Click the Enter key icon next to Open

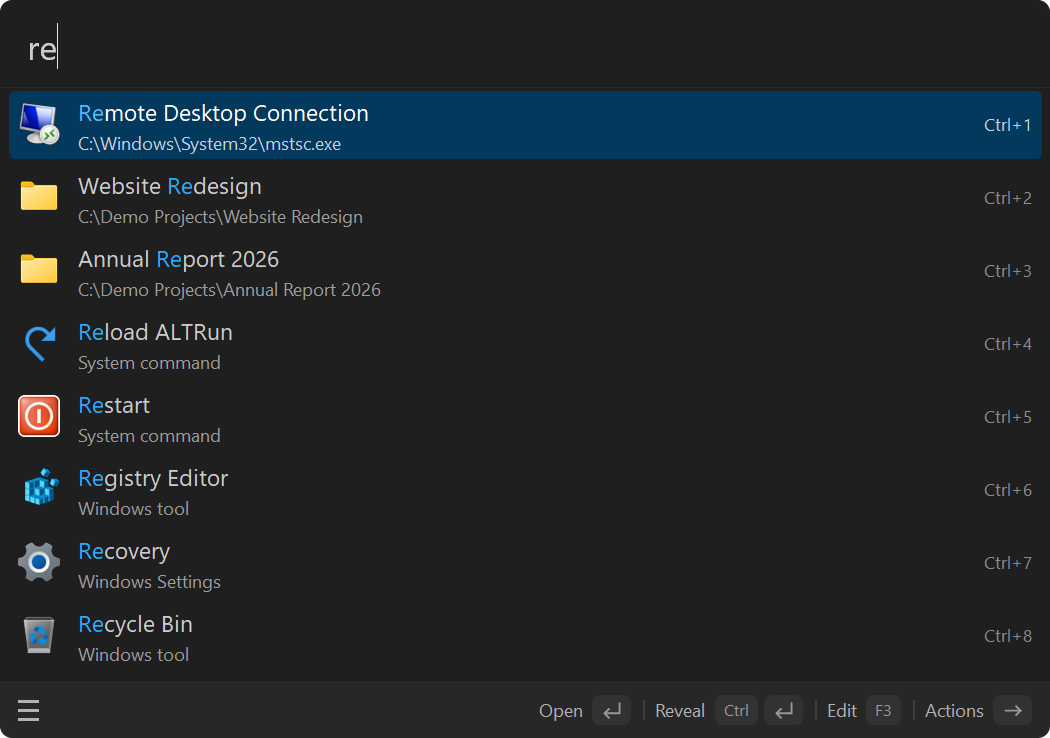pos(611,711)
